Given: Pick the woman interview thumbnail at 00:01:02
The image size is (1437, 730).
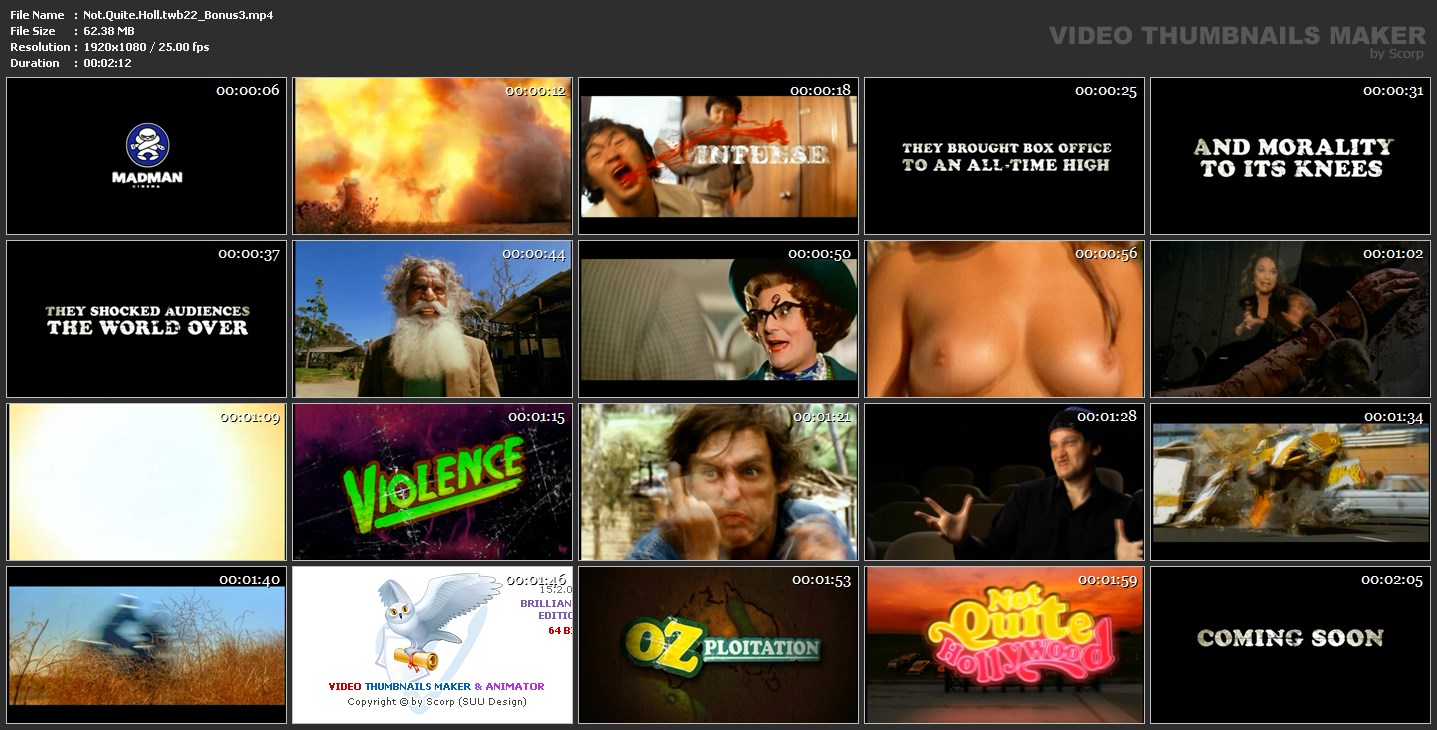Looking at the screenshot, I should click(x=1291, y=319).
